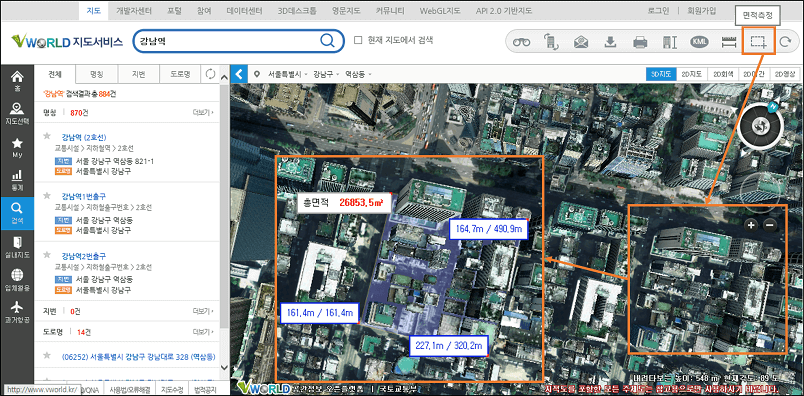Select the 지번 results tab
This screenshot has width=804, height=396.
138,74
